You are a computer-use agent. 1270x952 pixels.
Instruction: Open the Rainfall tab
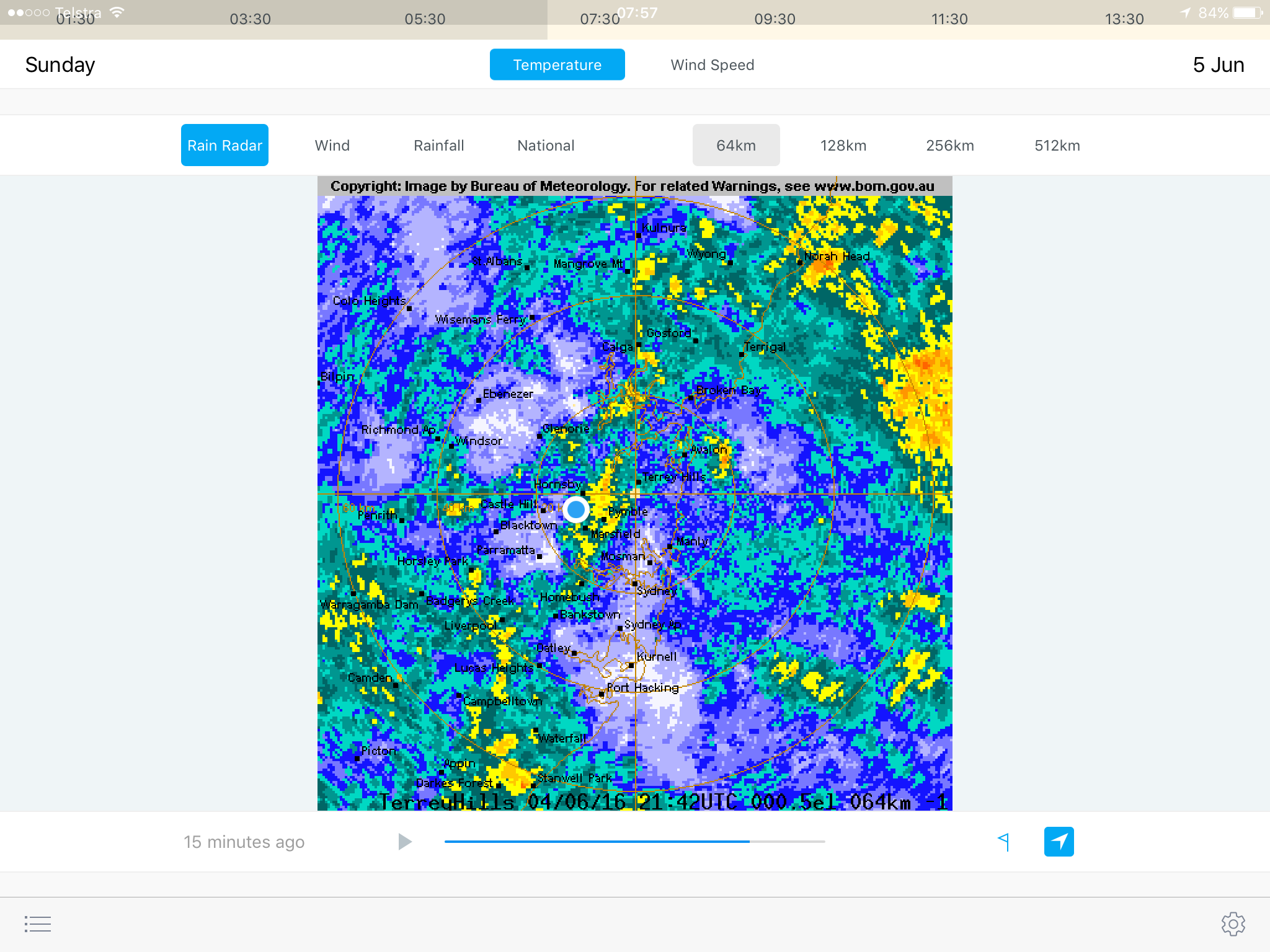[438, 146]
